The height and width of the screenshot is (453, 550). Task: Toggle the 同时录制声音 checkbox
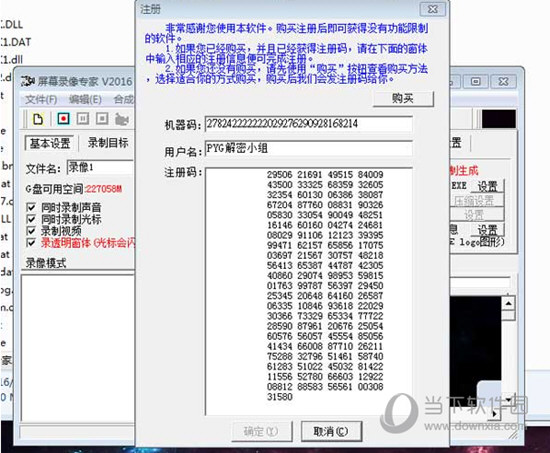click(31, 207)
